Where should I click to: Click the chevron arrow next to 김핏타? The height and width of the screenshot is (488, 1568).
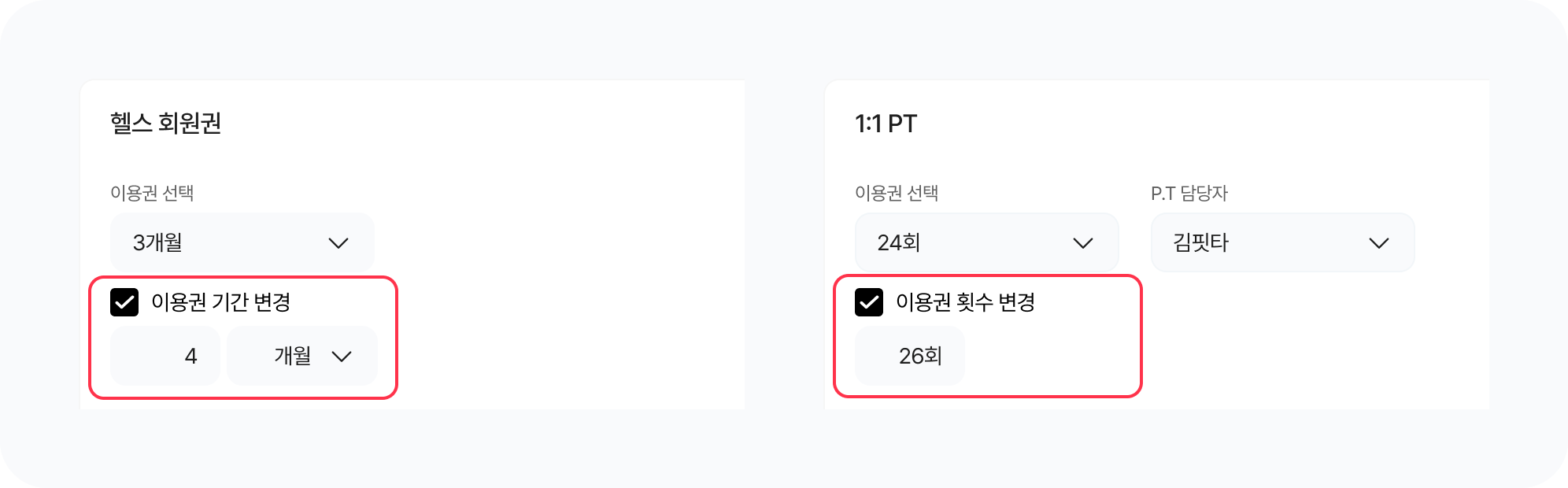tap(1379, 243)
